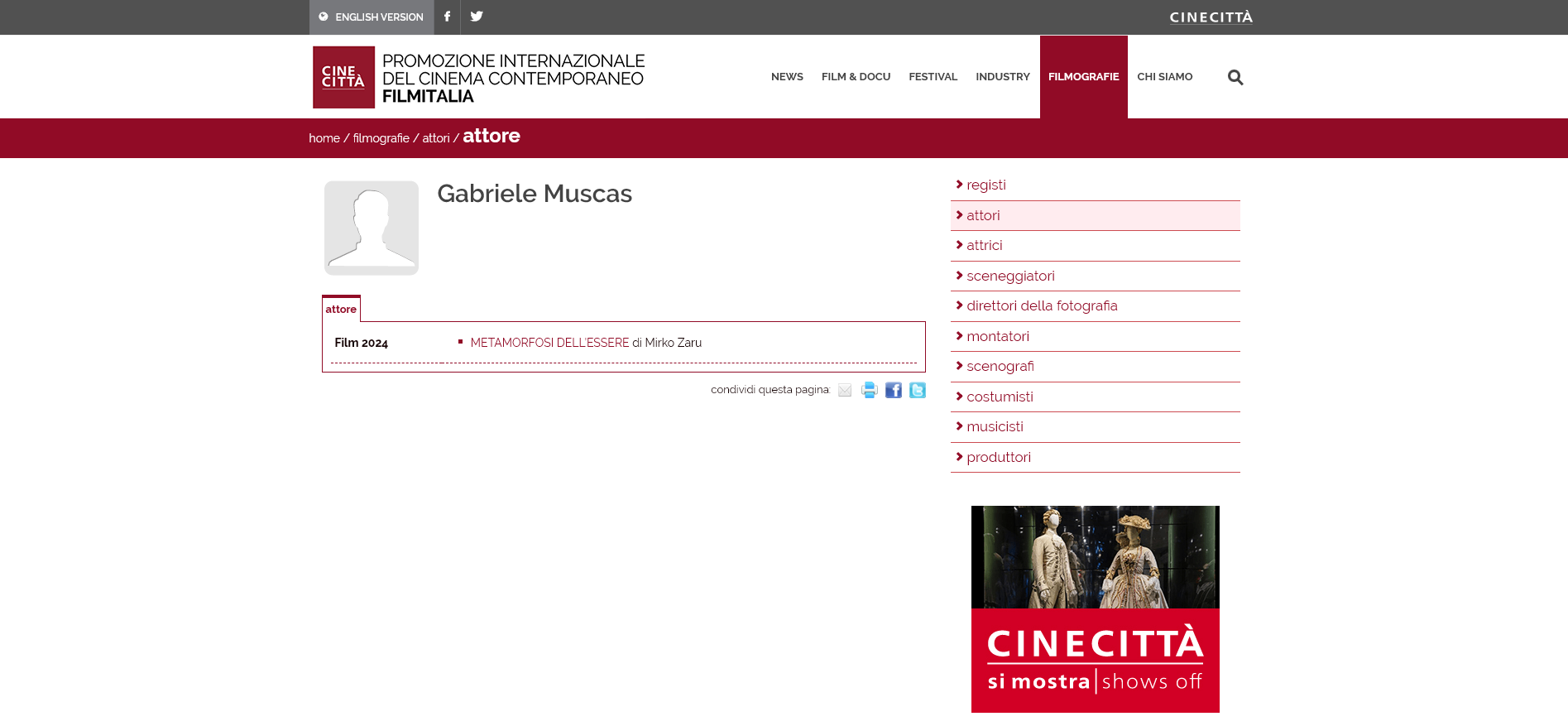Open direttori della fotografia in the sidebar

tap(1095, 306)
